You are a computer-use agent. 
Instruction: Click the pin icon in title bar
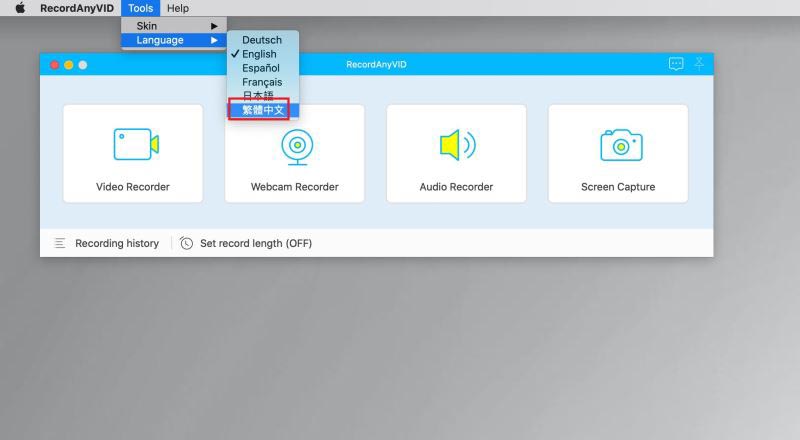click(x=699, y=64)
